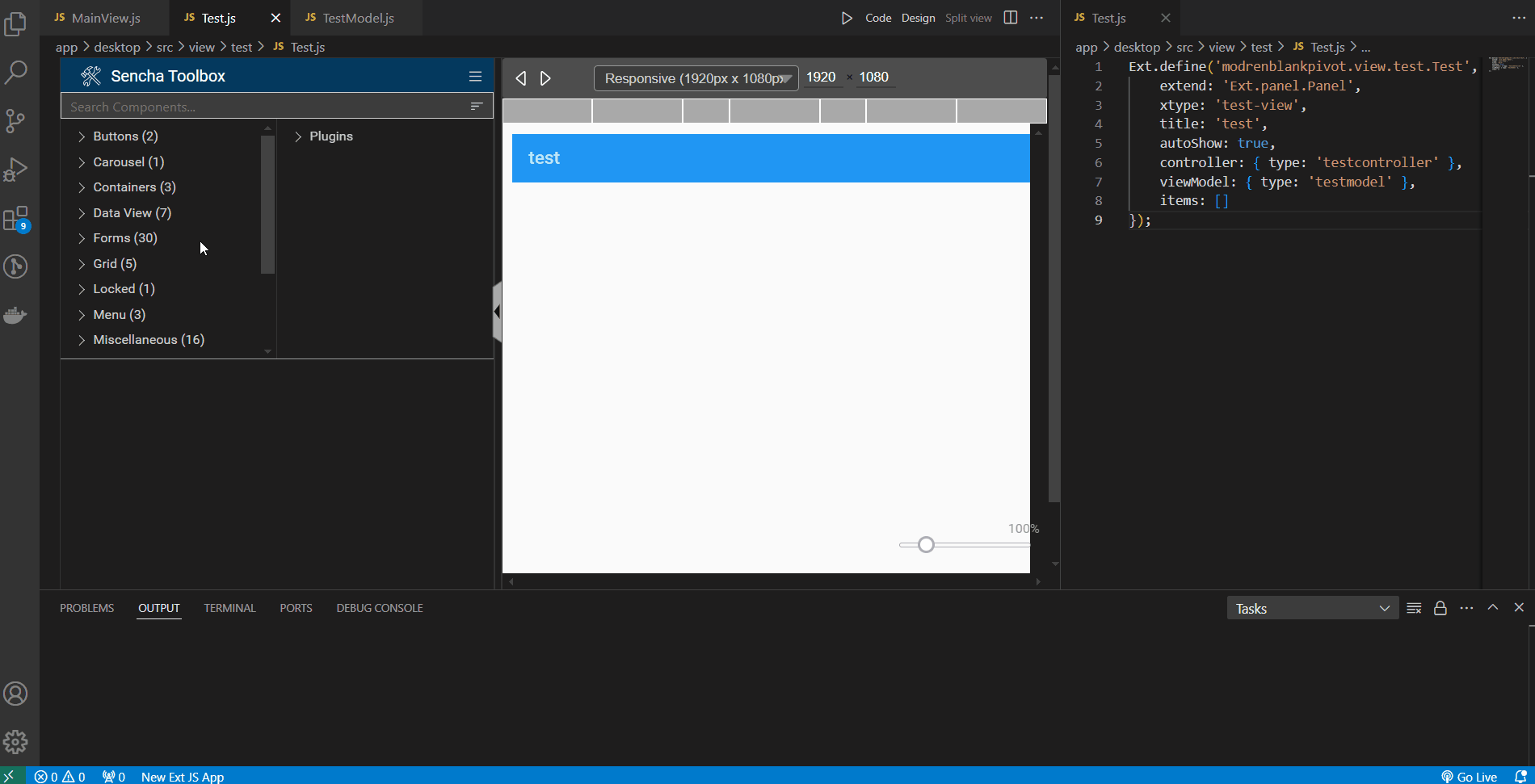Open the Tasks output channel dropdown
This screenshot has width=1535, height=784.
[x=1312, y=609]
